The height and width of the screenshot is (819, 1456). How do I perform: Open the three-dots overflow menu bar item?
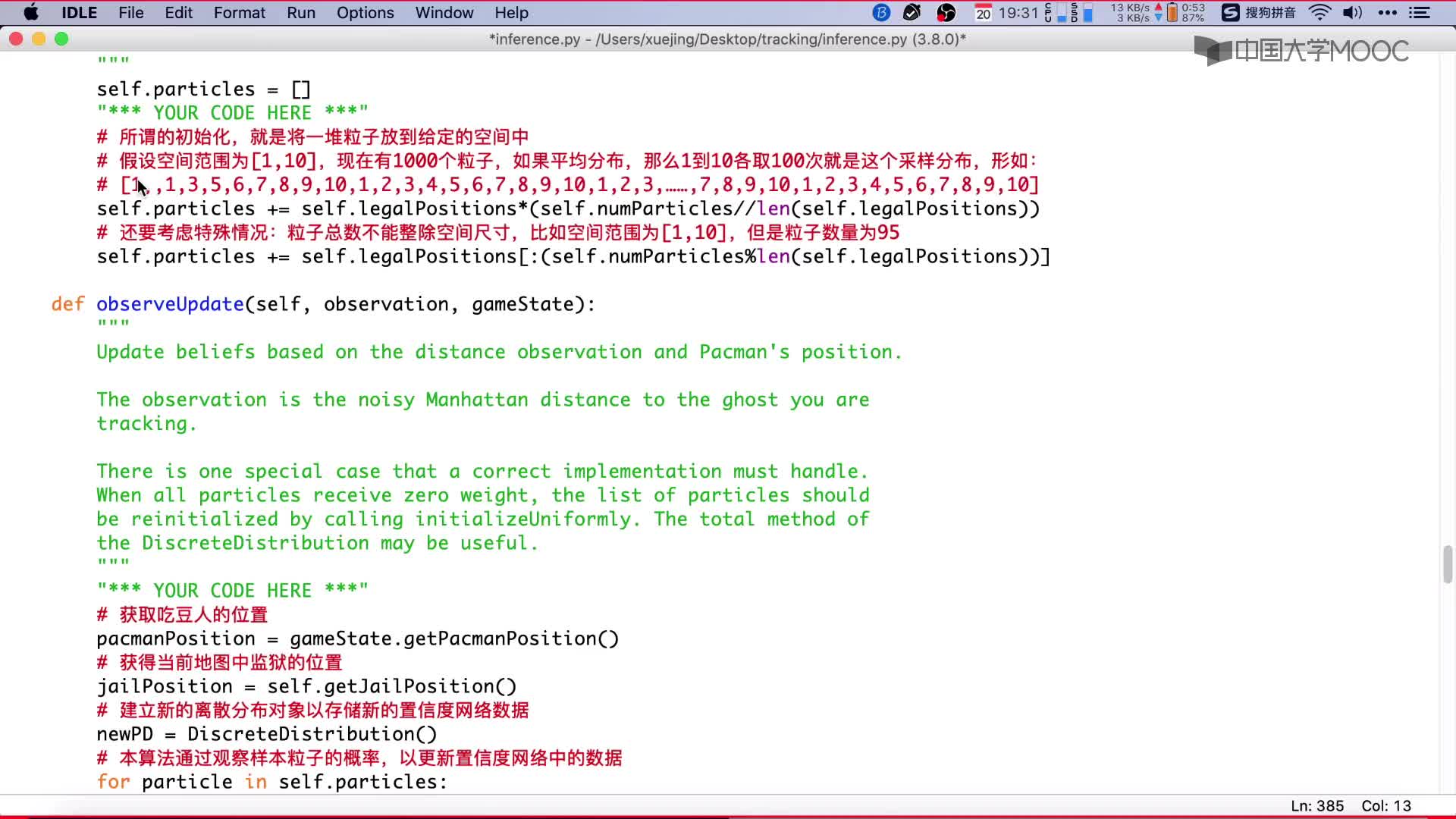pyautogui.click(x=1387, y=13)
